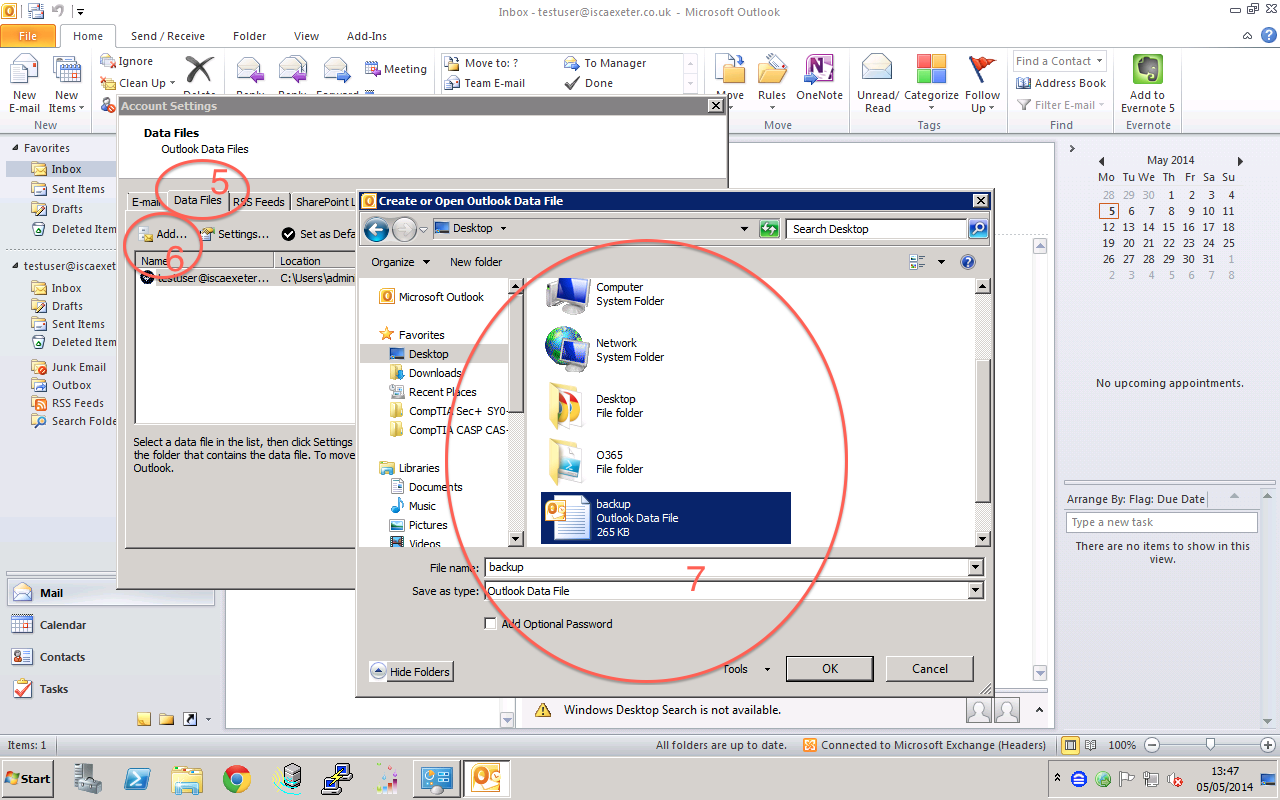
Task: Open the Tools dropdown in dialog
Action: coord(746,669)
